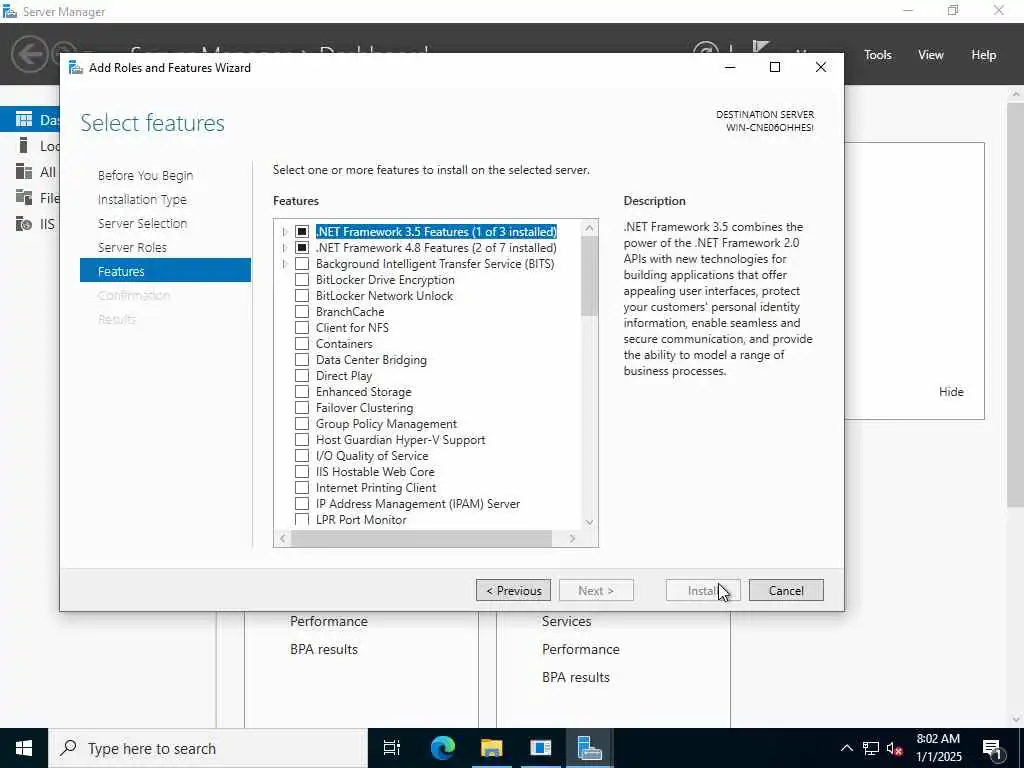Click the taskbar search box
Image resolution: width=1024 pixels, height=768 pixels.
(208, 748)
